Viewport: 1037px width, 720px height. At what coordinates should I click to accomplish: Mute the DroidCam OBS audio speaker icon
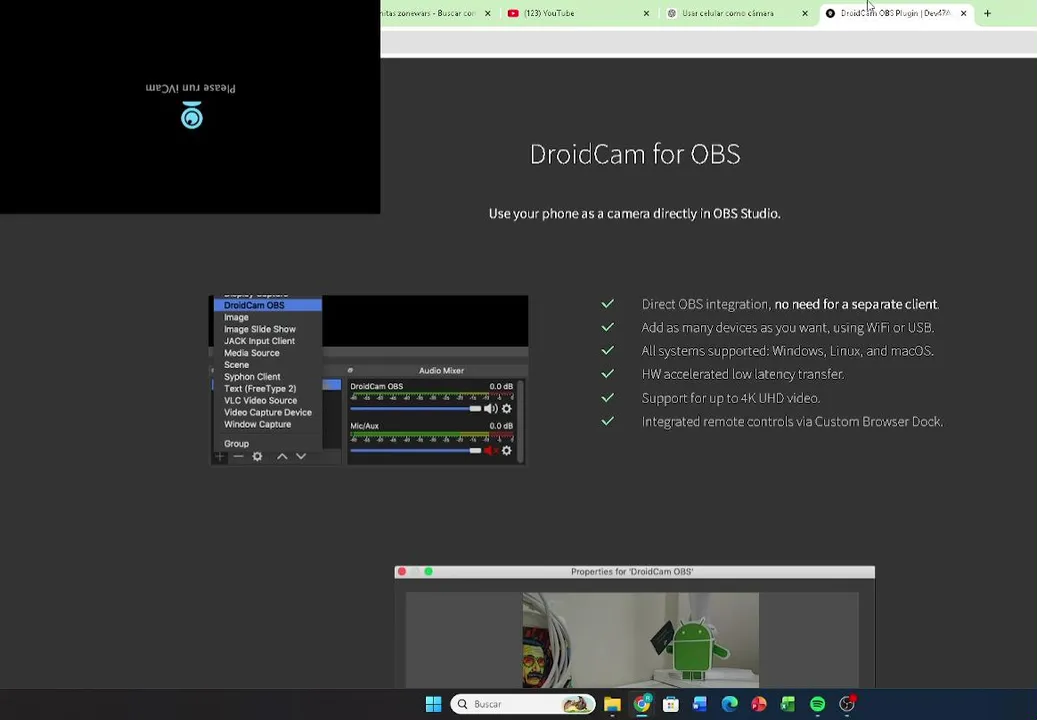pyautogui.click(x=491, y=409)
